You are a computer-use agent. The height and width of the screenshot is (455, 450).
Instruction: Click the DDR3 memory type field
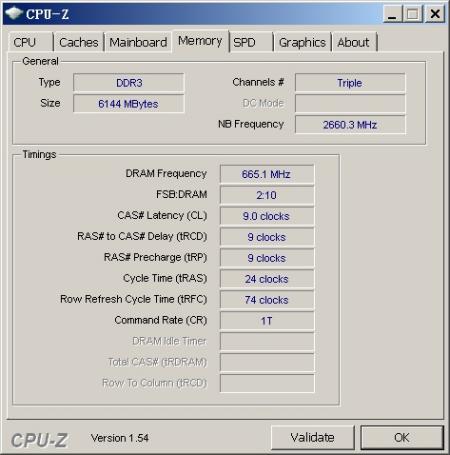pyautogui.click(x=129, y=83)
